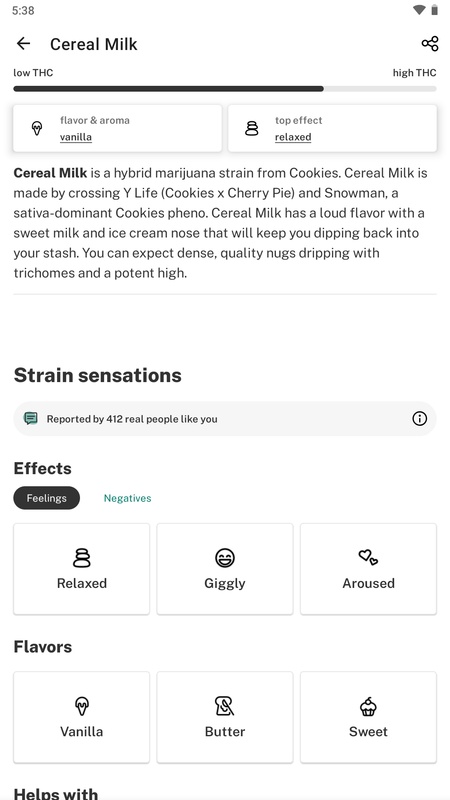Tap the top effect card

coord(333,128)
